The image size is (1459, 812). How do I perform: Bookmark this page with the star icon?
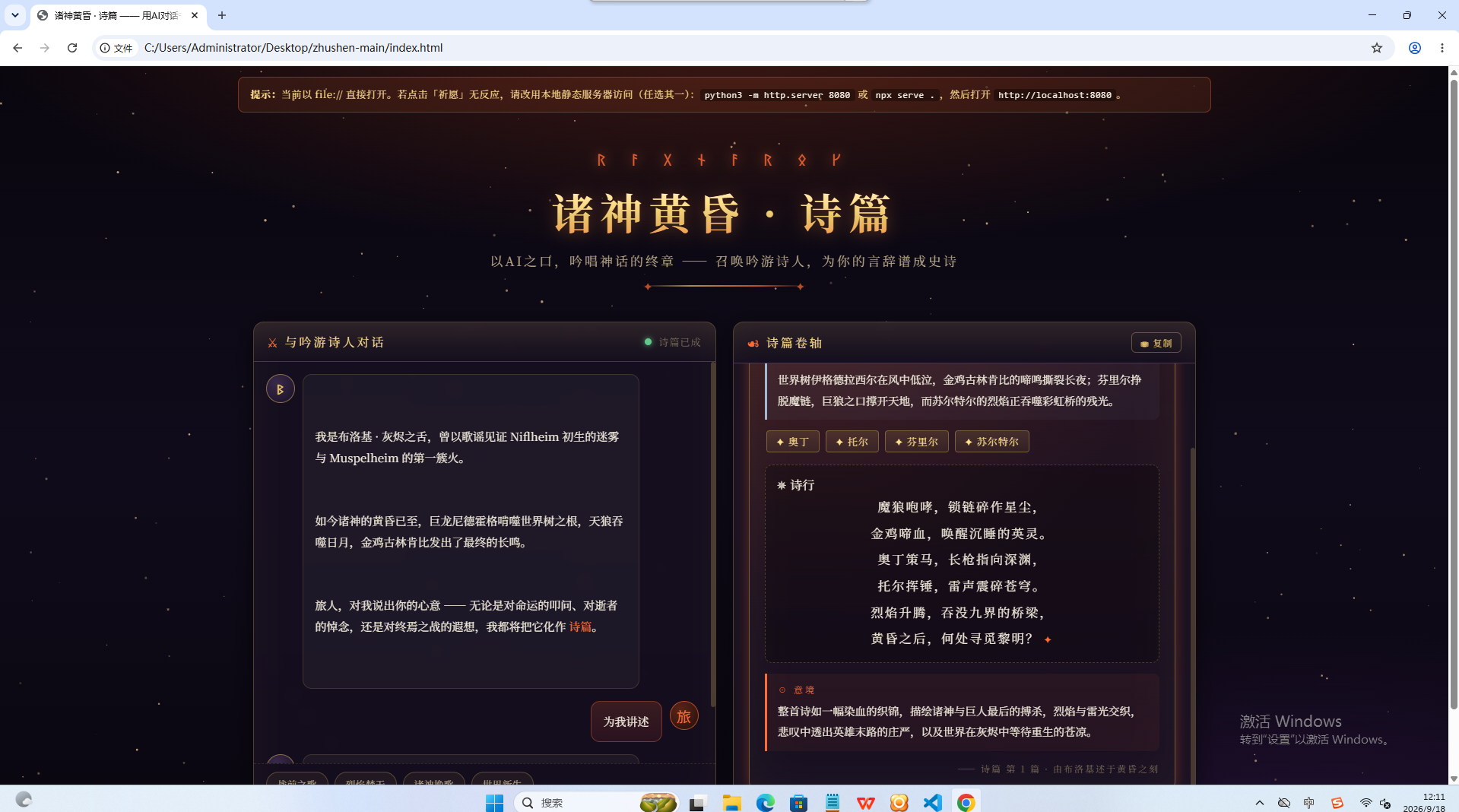1376,48
